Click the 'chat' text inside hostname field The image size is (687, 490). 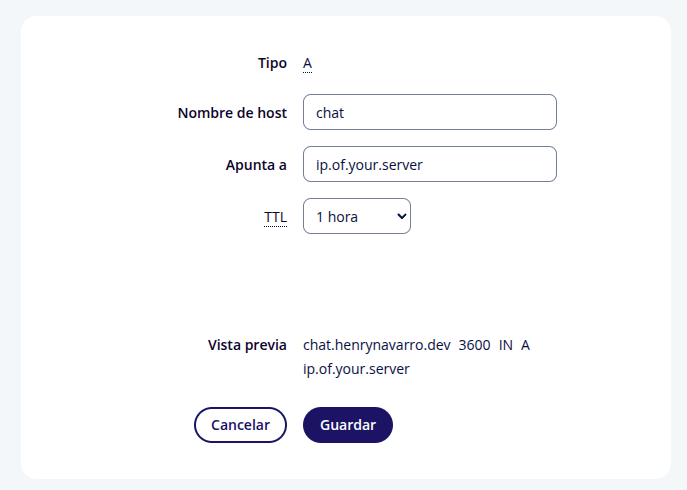[x=330, y=113]
